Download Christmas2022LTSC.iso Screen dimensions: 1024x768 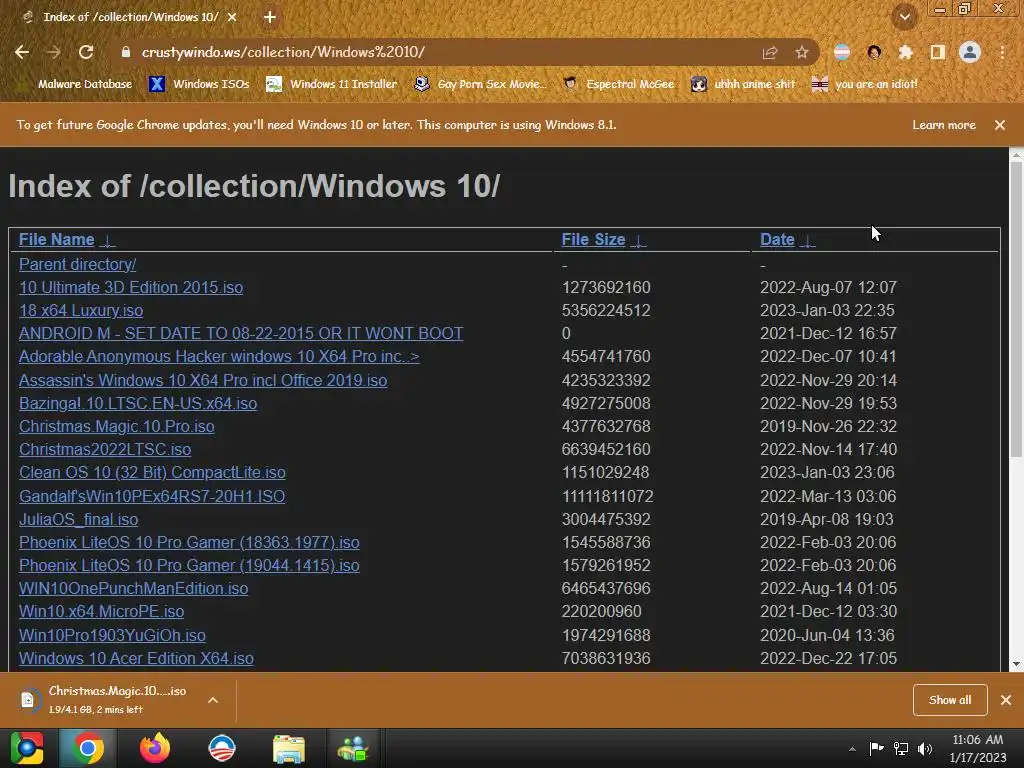click(105, 449)
